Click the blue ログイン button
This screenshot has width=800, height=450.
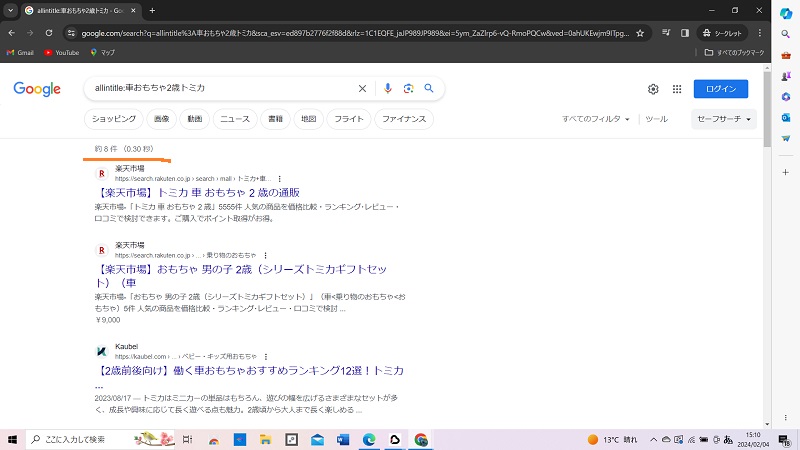coord(721,89)
